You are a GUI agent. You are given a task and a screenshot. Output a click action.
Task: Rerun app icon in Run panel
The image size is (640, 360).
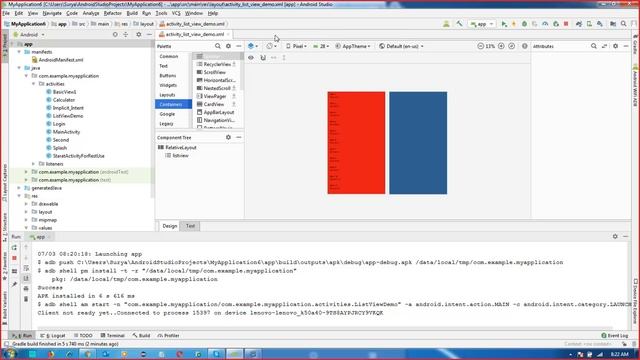click(x=14, y=248)
